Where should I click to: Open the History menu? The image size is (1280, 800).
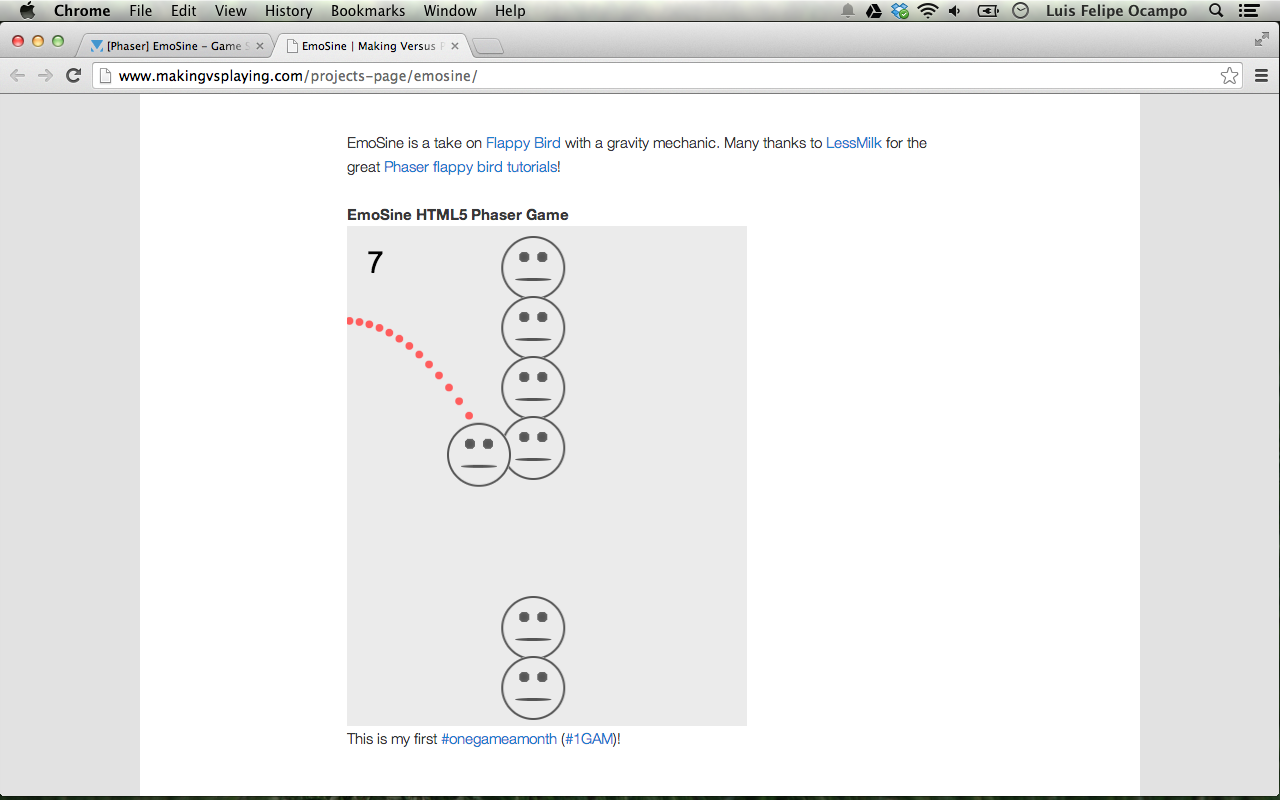(289, 11)
